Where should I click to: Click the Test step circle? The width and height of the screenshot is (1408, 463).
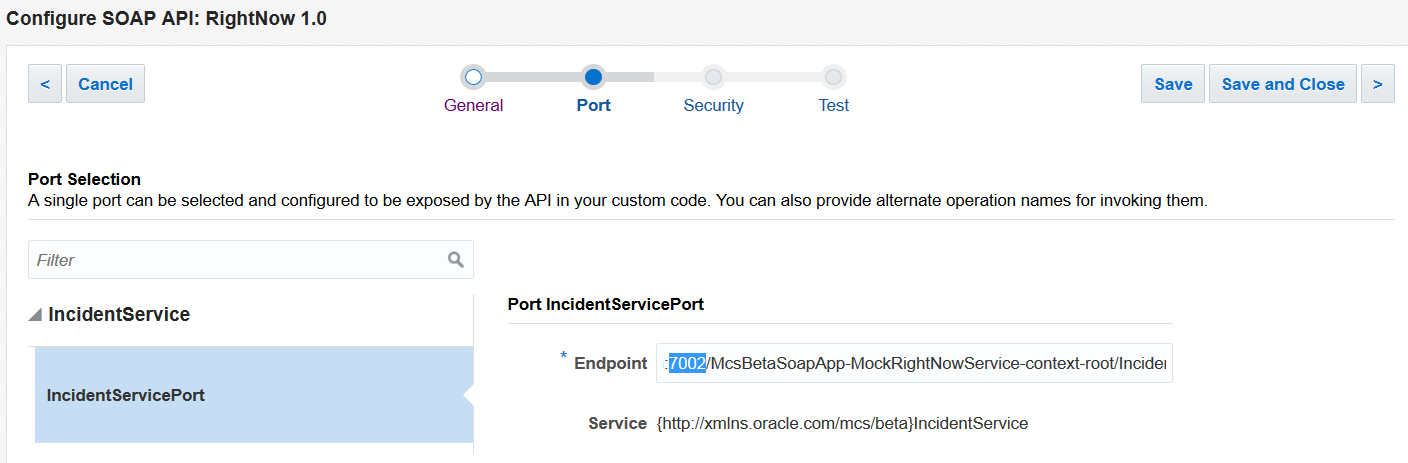point(833,77)
